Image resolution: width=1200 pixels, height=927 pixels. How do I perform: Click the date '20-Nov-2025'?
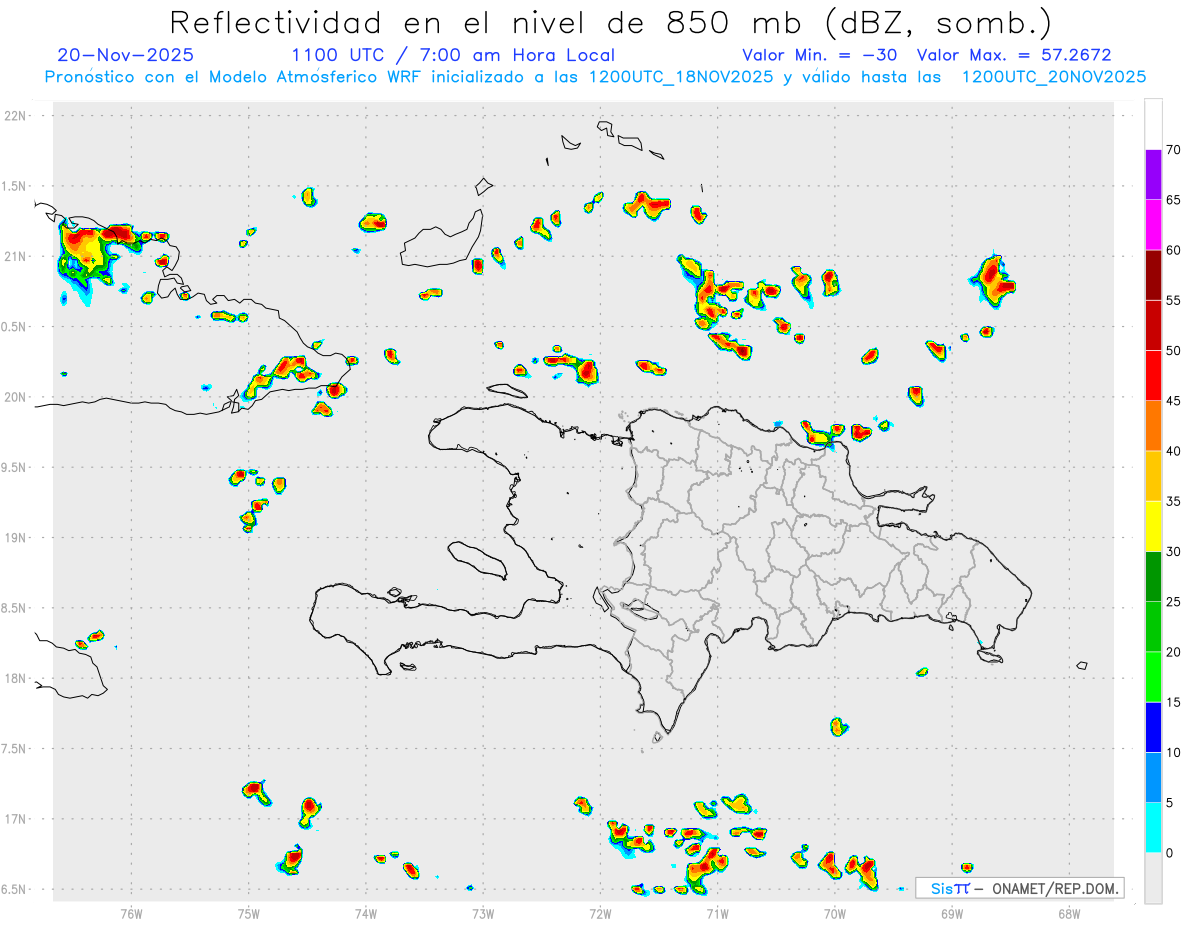point(126,55)
